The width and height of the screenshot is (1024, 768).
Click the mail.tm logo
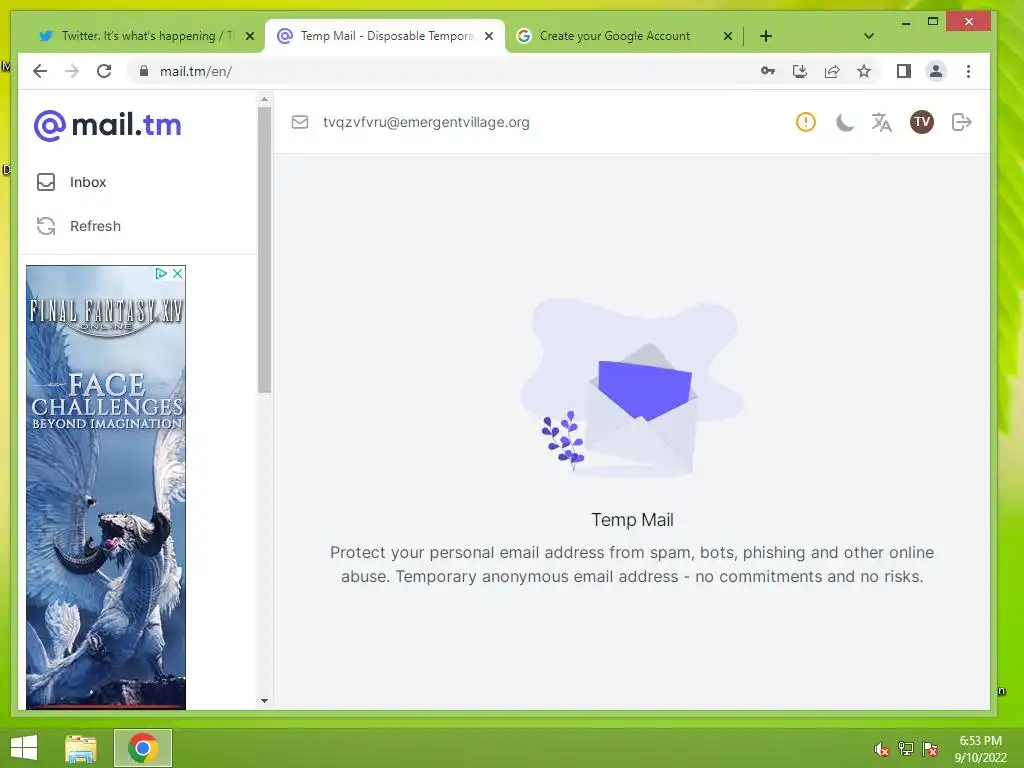click(x=108, y=125)
